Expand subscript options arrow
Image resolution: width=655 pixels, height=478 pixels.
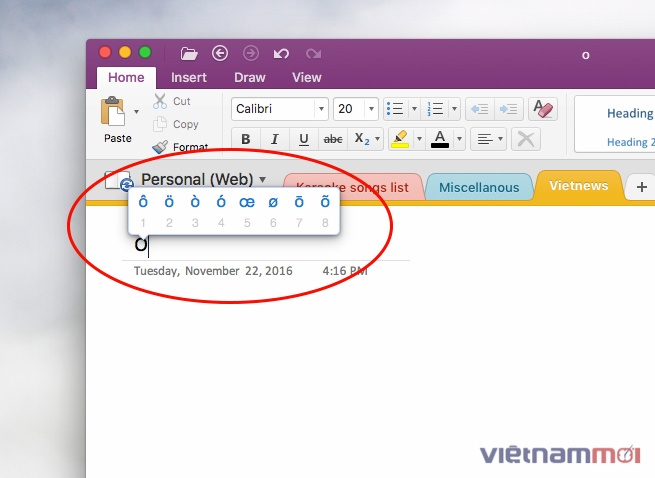[377, 139]
